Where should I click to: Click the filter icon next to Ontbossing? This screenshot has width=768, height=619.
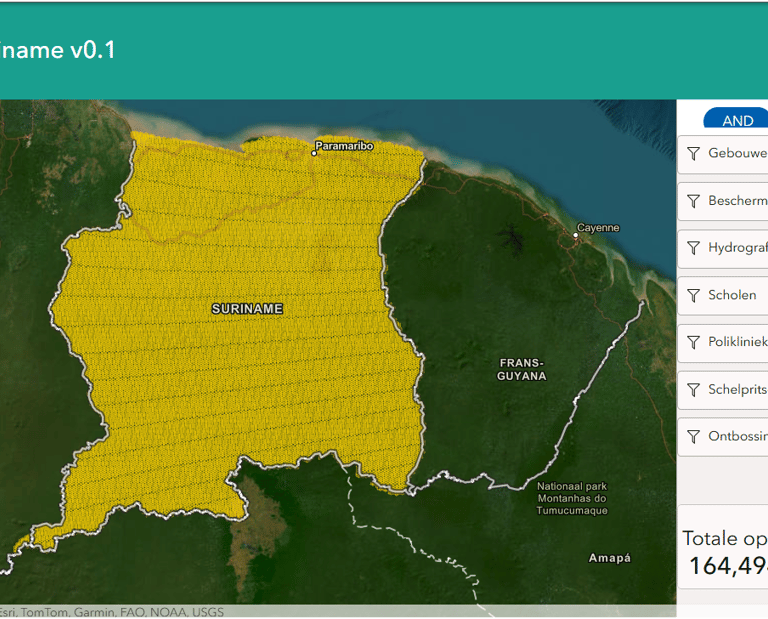coord(693,436)
